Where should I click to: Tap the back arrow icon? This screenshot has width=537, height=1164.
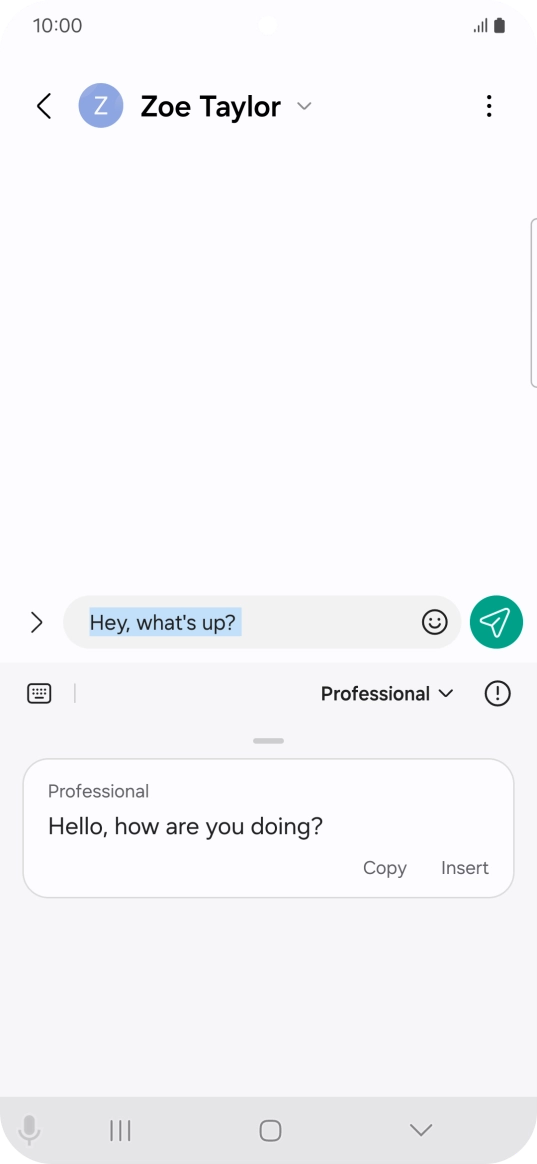(x=45, y=106)
